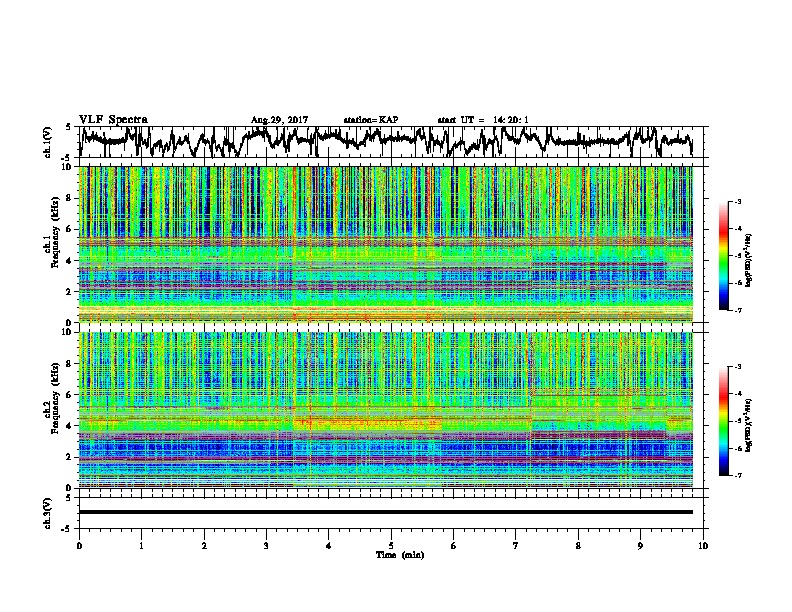Screen dimensions: 792x612
Task: Click the 'ch.3(V)' axis label
Action: (48, 513)
